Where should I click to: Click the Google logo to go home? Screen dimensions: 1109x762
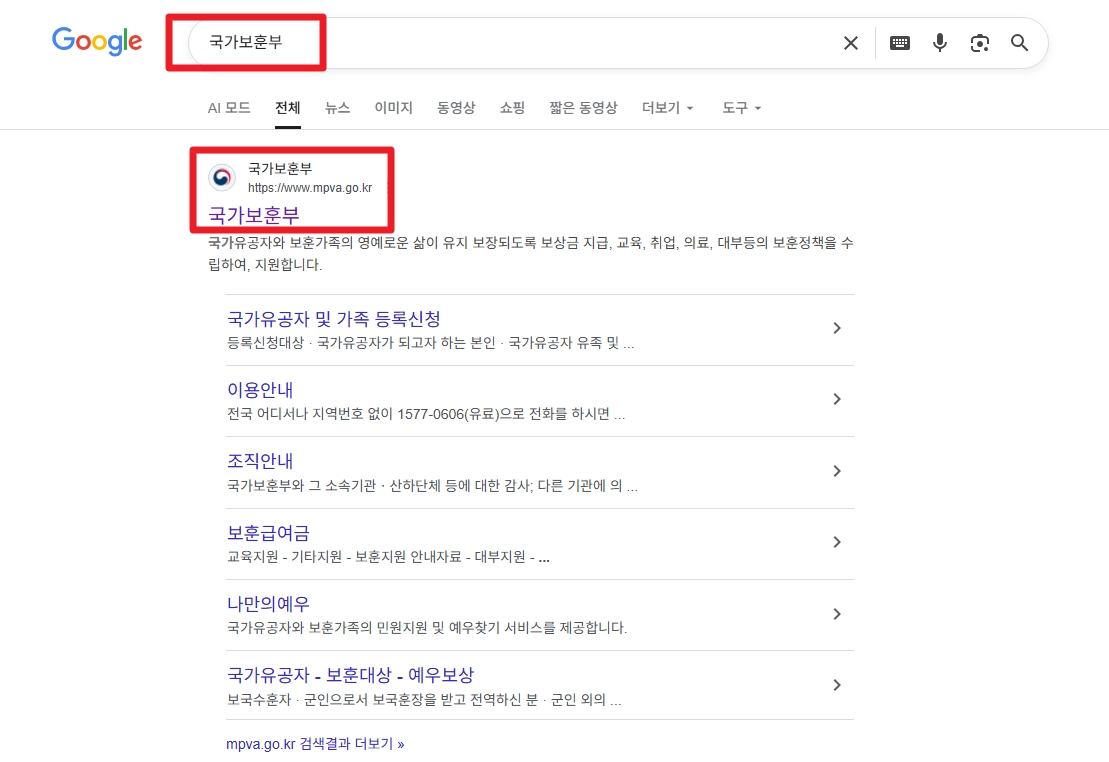coord(96,41)
